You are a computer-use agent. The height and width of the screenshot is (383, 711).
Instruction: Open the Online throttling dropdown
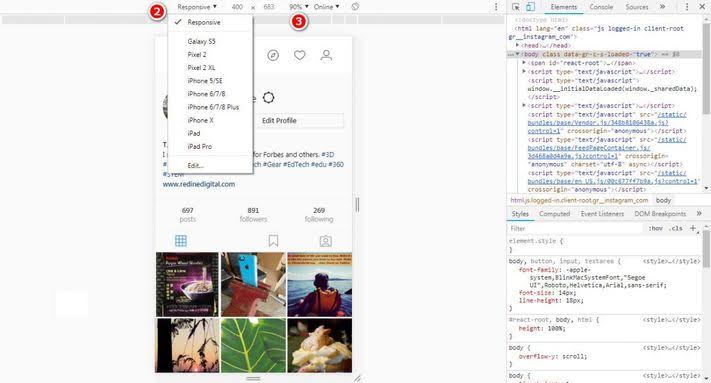(326, 7)
